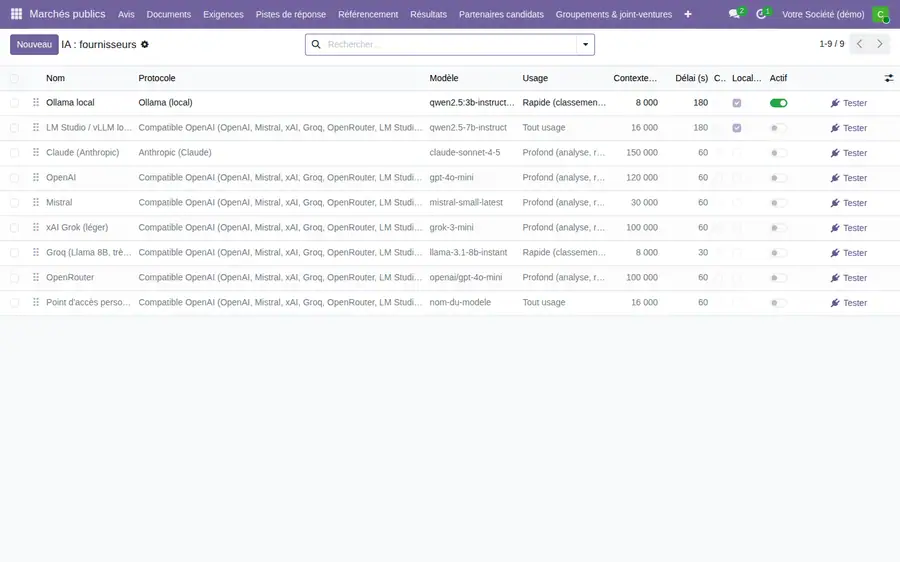Click the 1-9 / 9 pager counter

coord(832,44)
